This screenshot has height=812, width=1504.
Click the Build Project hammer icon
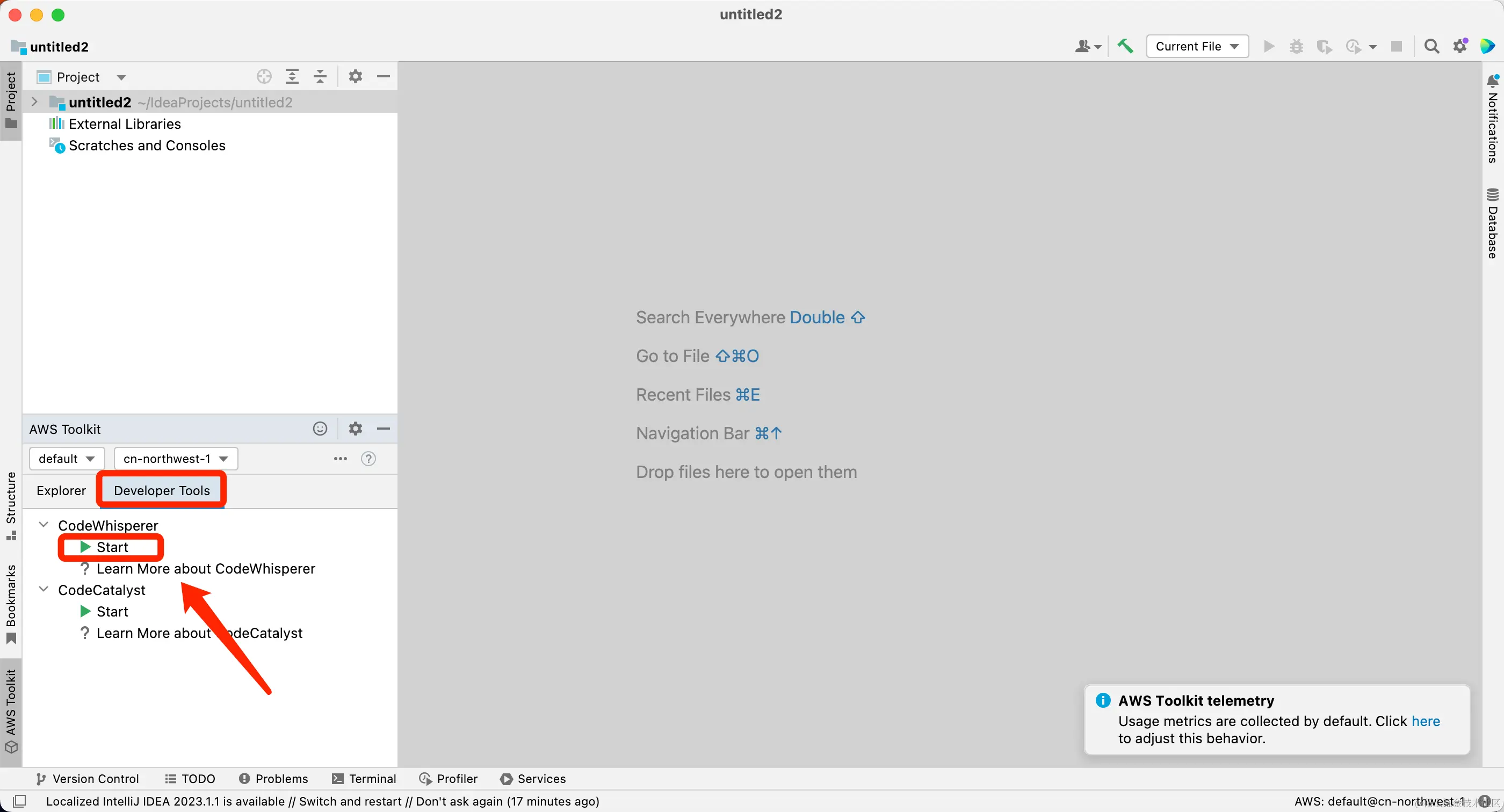[x=1125, y=46]
